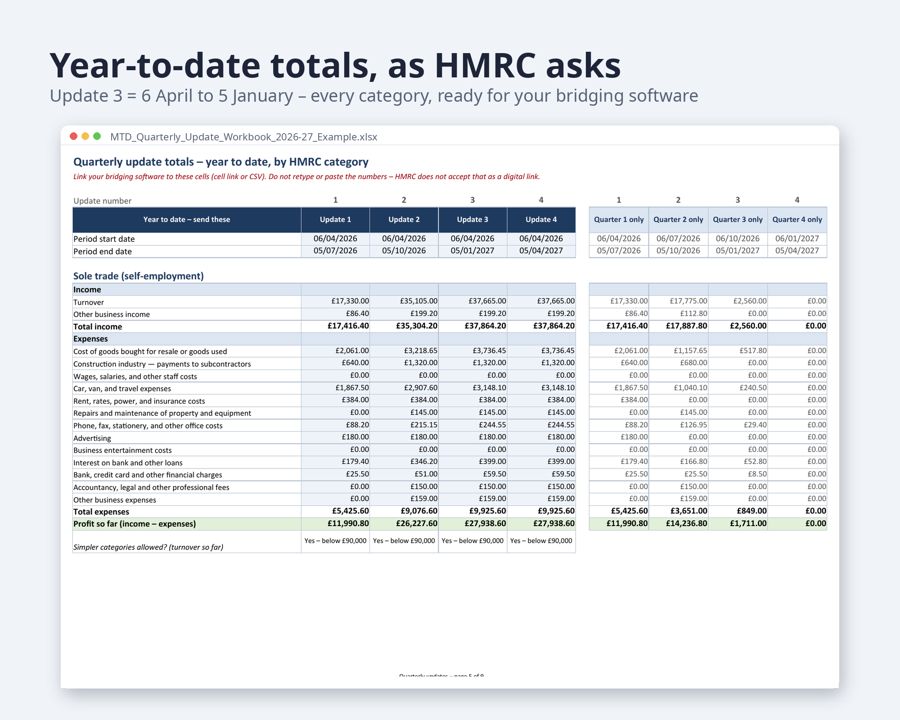The width and height of the screenshot is (900, 720).
Task: Select Update 2 office costs £215.15
Action: pos(404,425)
